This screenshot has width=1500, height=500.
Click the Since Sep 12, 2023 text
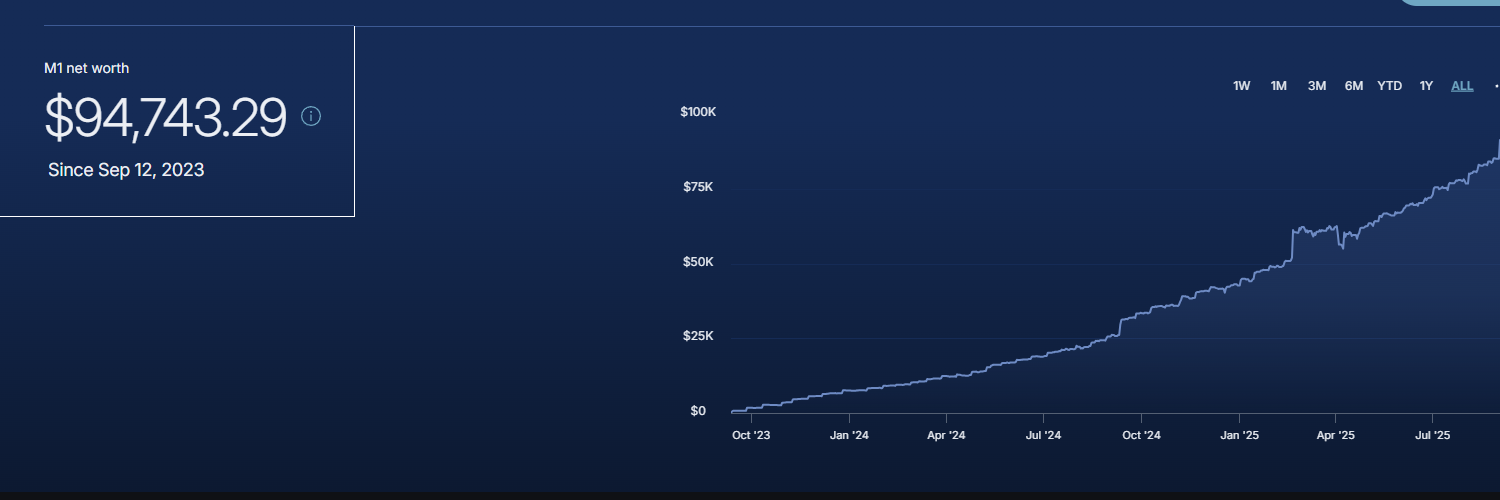(126, 170)
